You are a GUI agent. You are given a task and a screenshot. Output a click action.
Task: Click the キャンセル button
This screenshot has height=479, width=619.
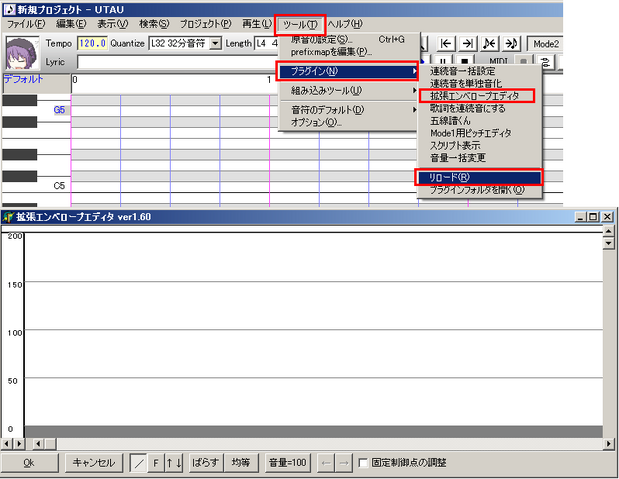94,463
